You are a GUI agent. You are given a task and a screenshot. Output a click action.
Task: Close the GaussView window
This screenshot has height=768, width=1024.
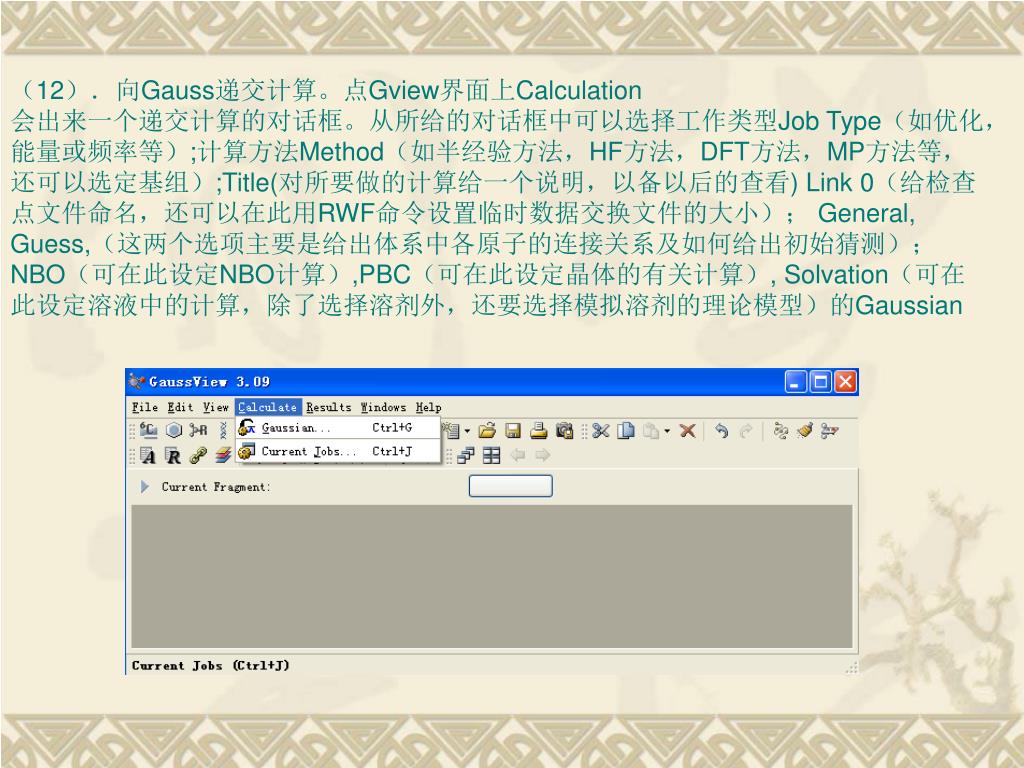pos(846,382)
